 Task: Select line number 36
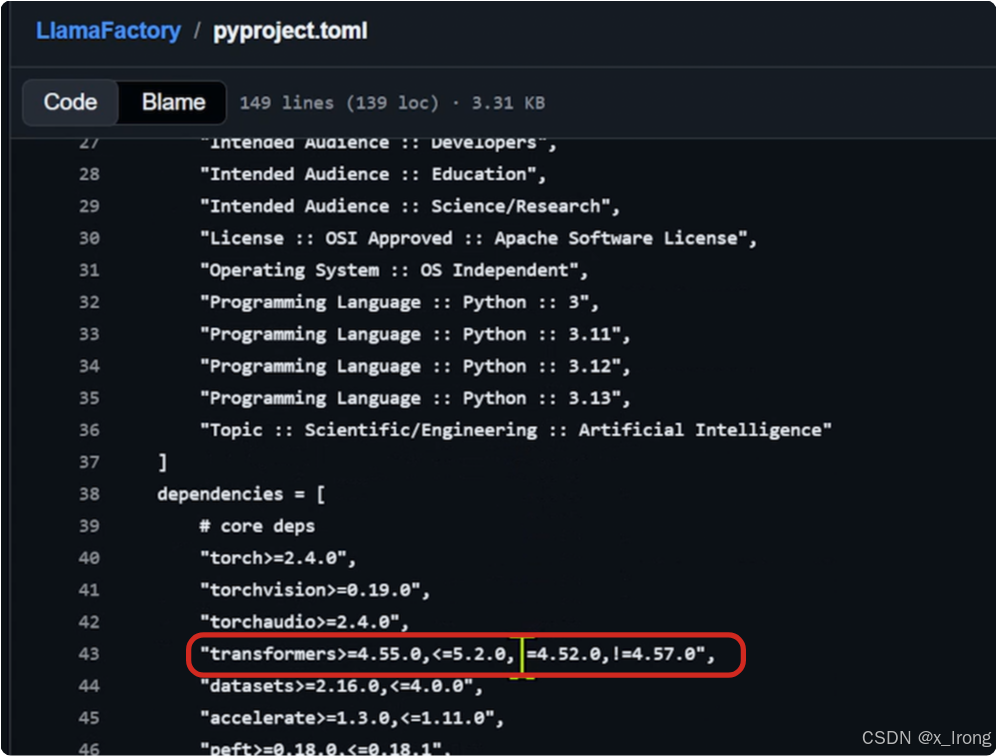(x=90, y=430)
